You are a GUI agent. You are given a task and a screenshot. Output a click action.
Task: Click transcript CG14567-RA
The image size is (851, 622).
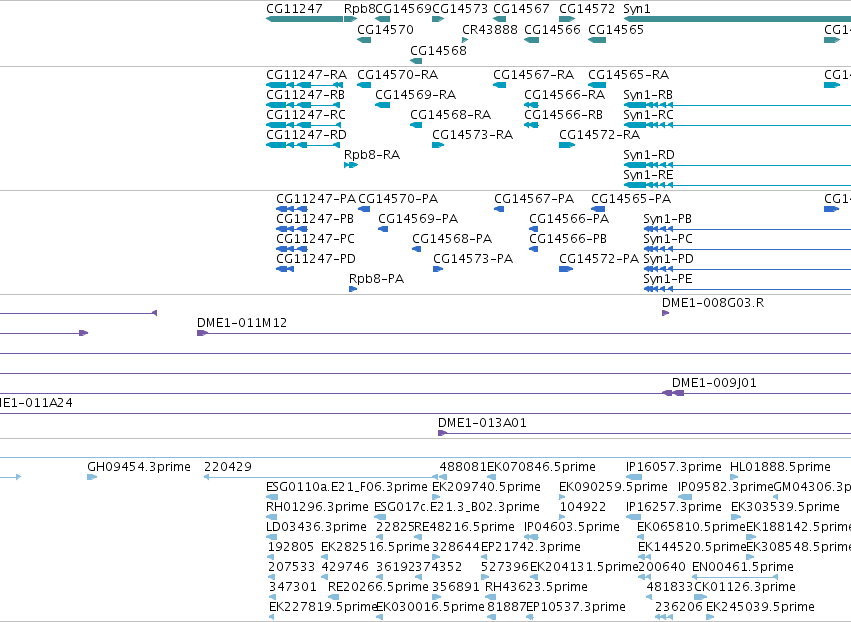click(x=534, y=74)
